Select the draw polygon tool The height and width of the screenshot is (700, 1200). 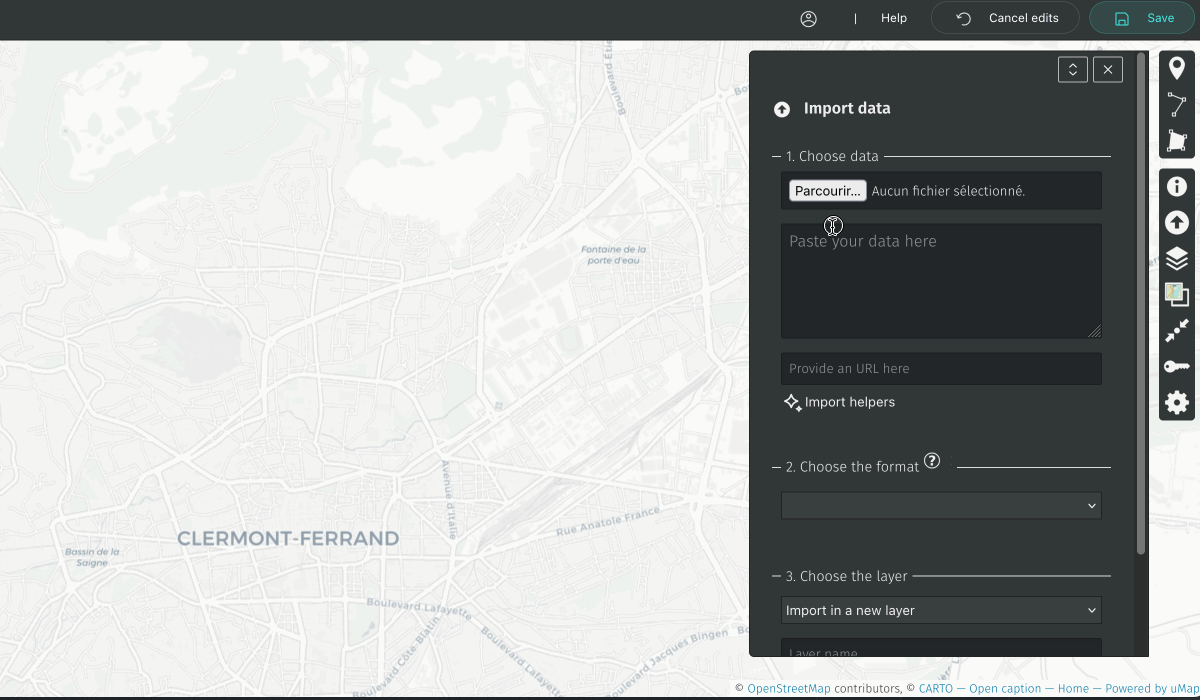tap(1177, 141)
